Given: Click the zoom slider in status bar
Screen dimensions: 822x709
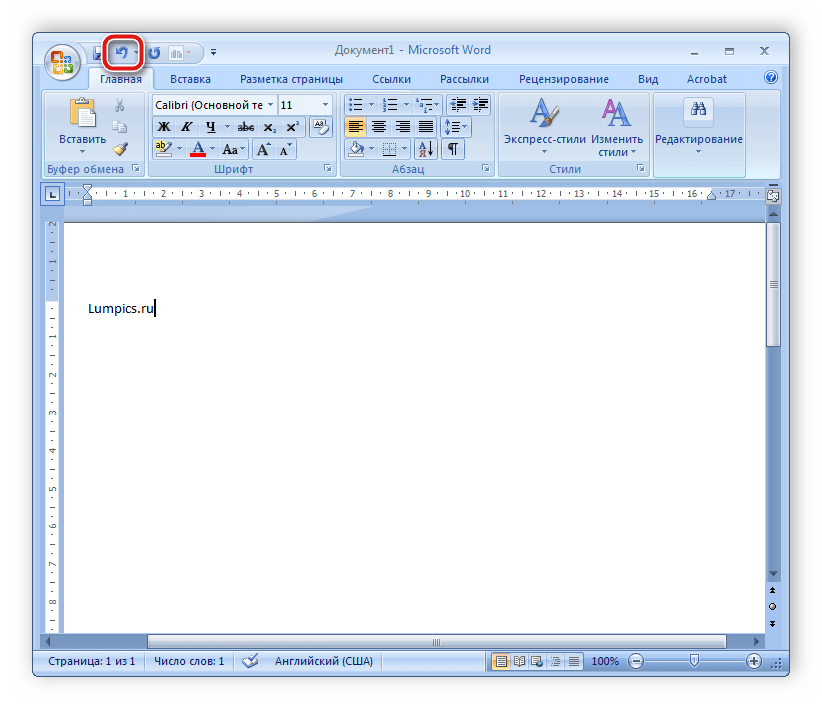Looking at the screenshot, I should point(694,661).
